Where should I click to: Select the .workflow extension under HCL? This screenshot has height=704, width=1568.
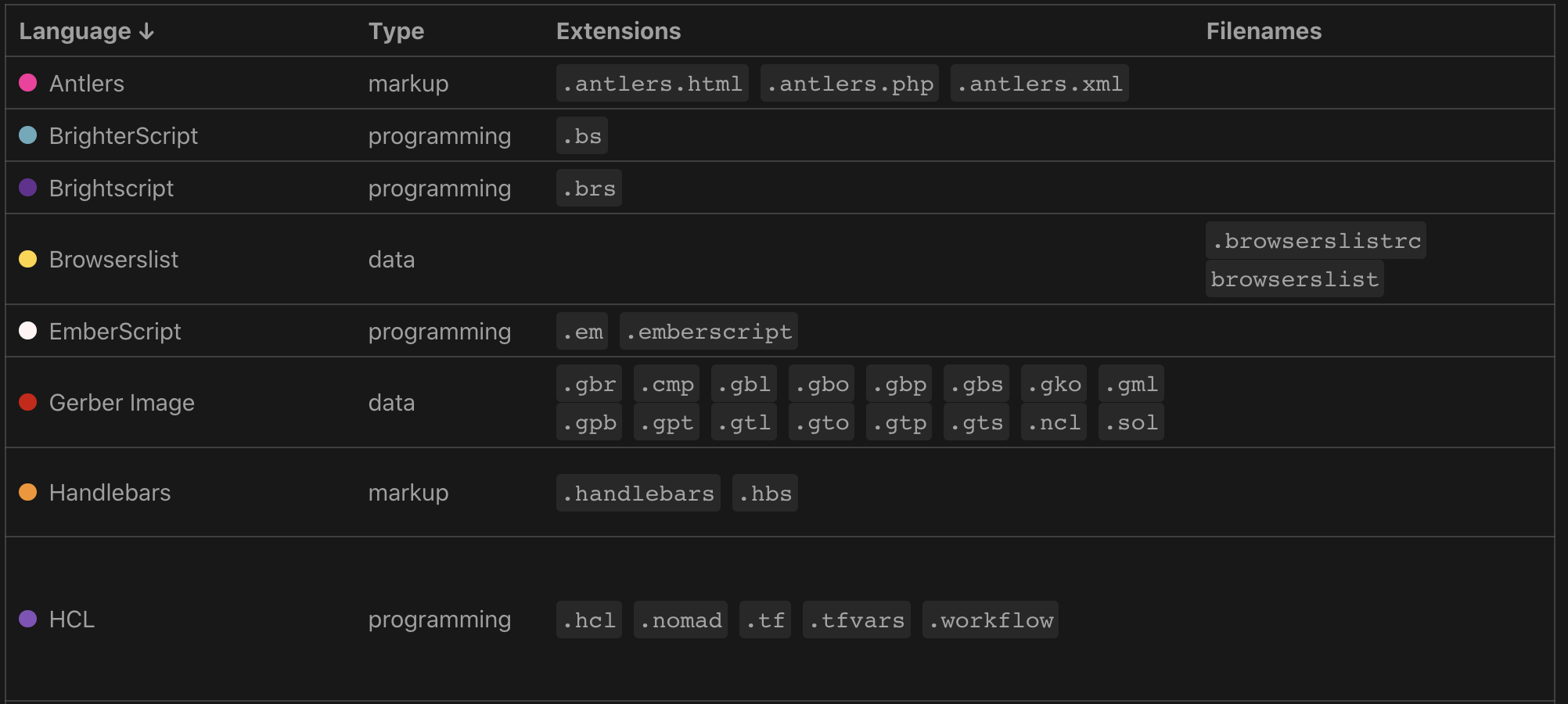click(x=990, y=620)
